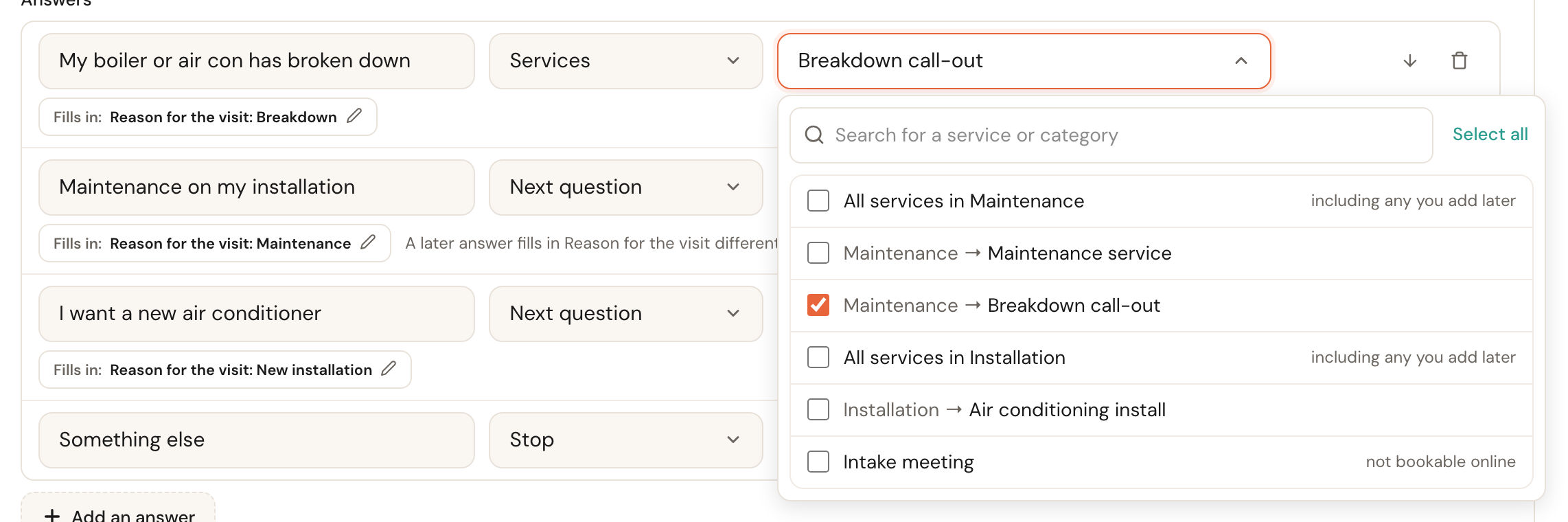Open the Stop dropdown for Something else

pyautogui.click(x=626, y=440)
